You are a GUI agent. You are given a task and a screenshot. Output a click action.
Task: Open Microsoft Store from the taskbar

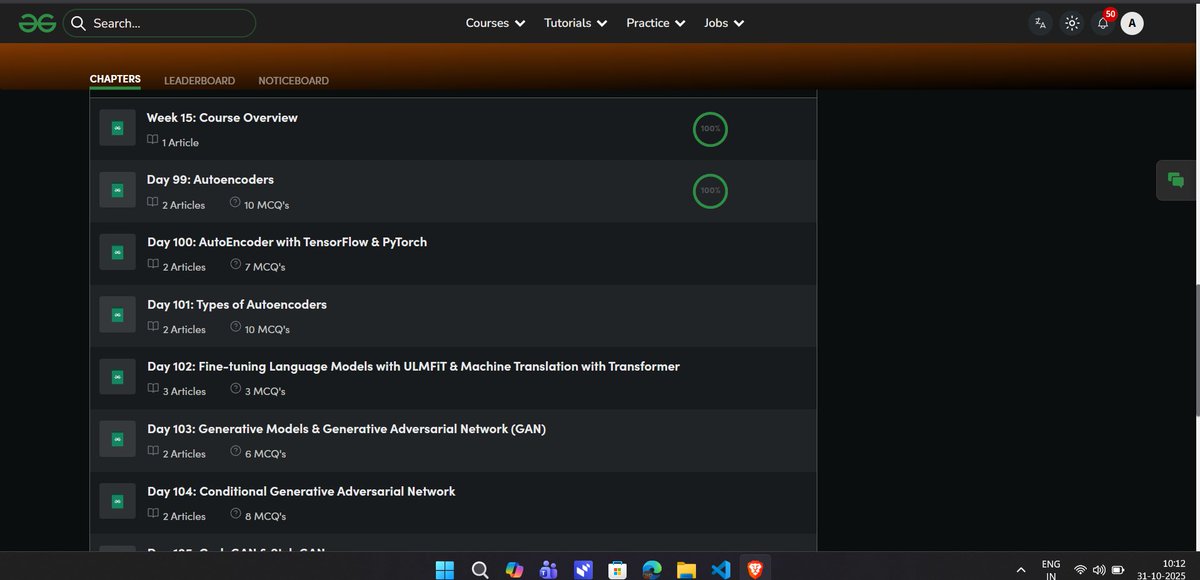(x=617, y=569)
